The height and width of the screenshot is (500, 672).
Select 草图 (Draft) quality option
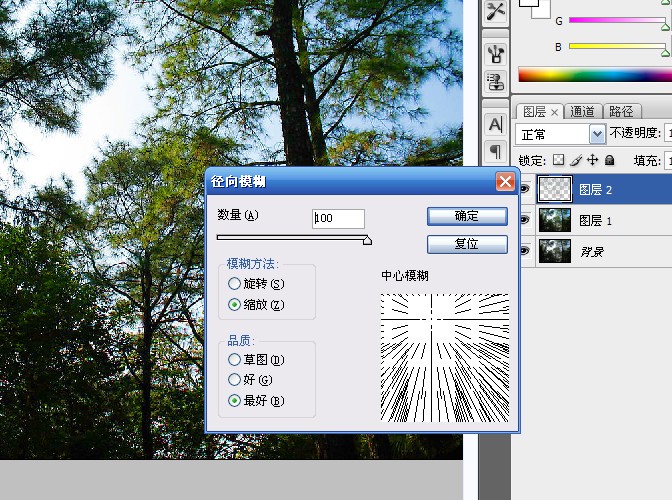(x=235, y=359)
